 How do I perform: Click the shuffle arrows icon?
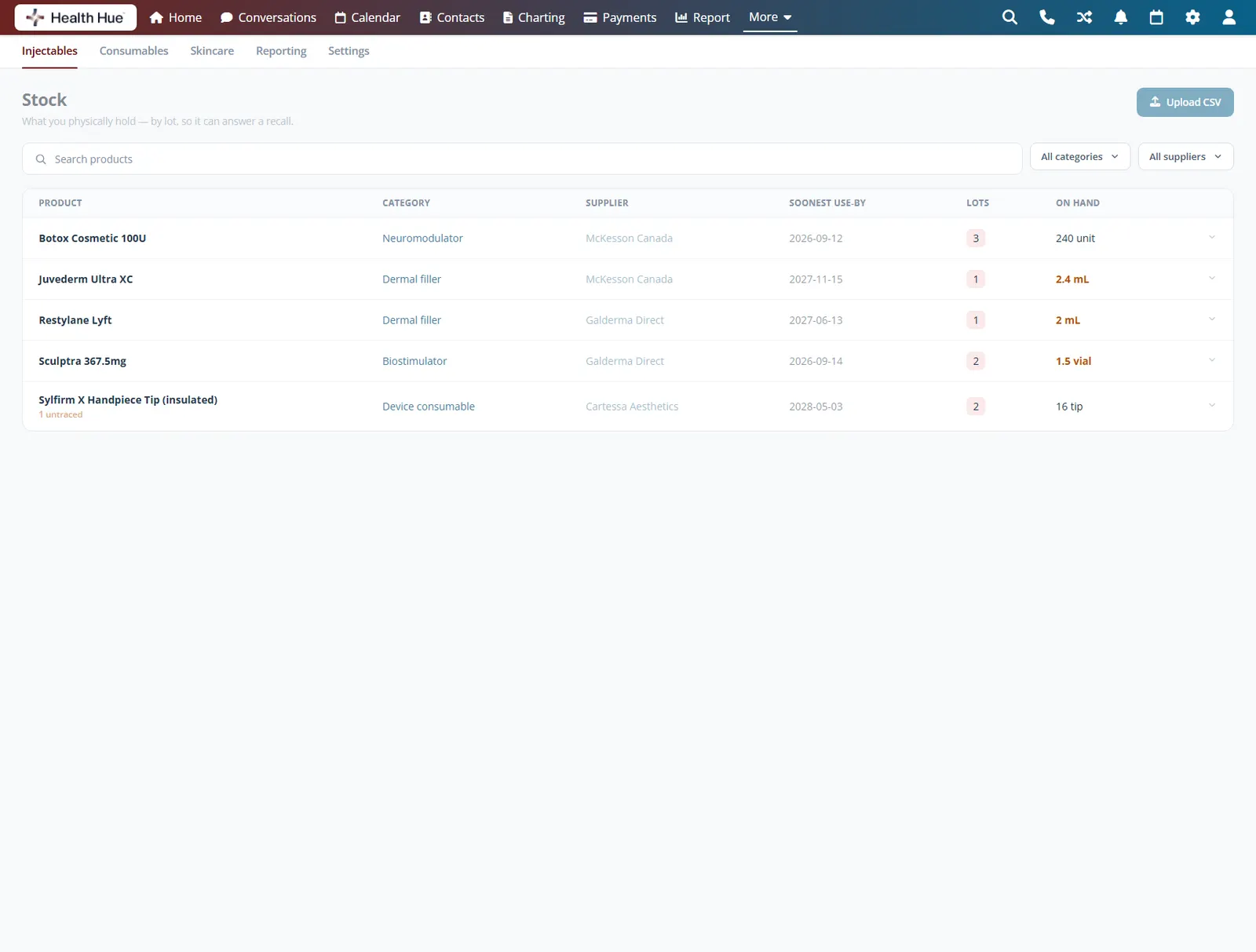[x=1084, y=17]
